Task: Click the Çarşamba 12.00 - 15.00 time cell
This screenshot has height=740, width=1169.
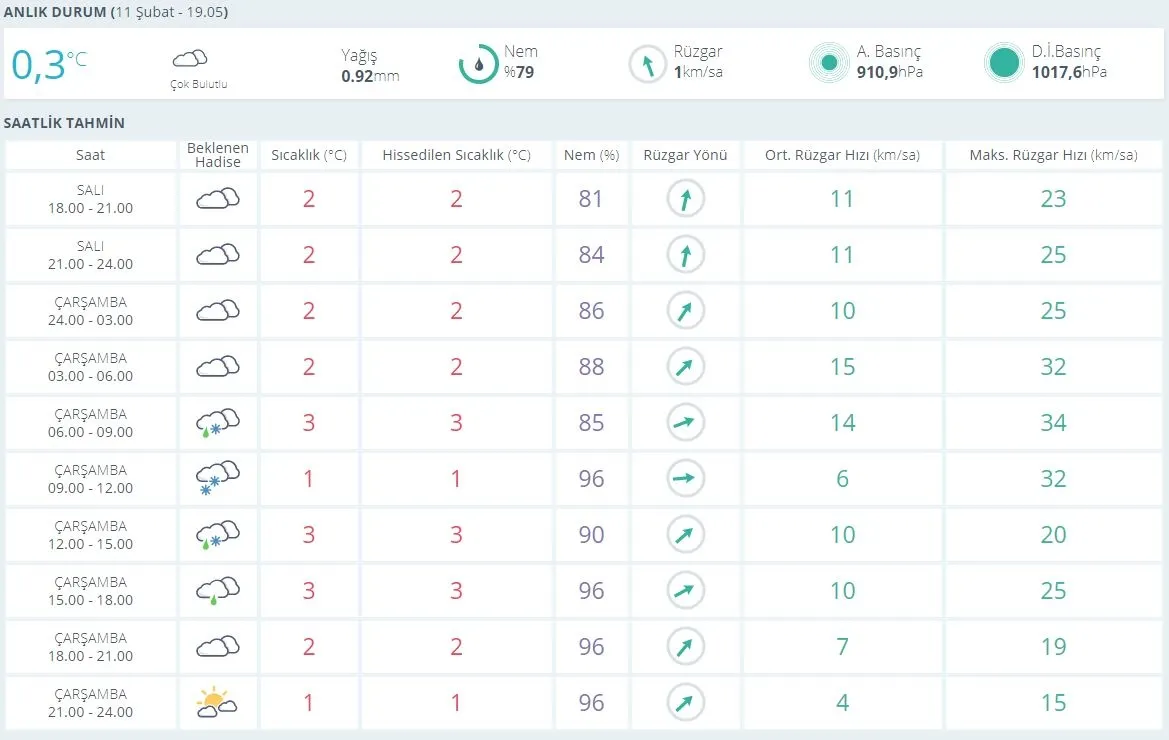Action: (91, 535)
